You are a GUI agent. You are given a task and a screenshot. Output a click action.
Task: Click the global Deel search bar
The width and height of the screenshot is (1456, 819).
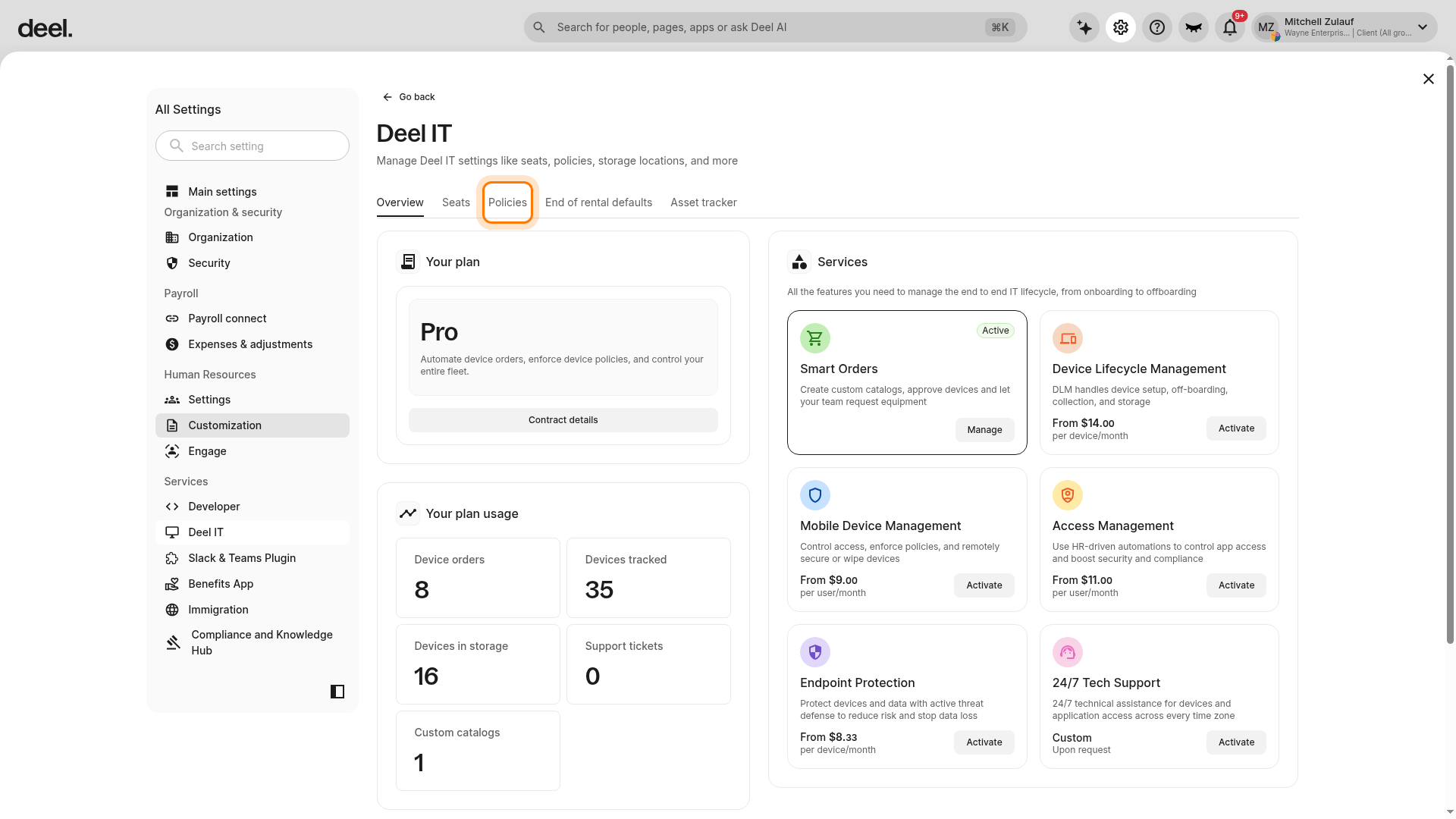pos(775,27)
